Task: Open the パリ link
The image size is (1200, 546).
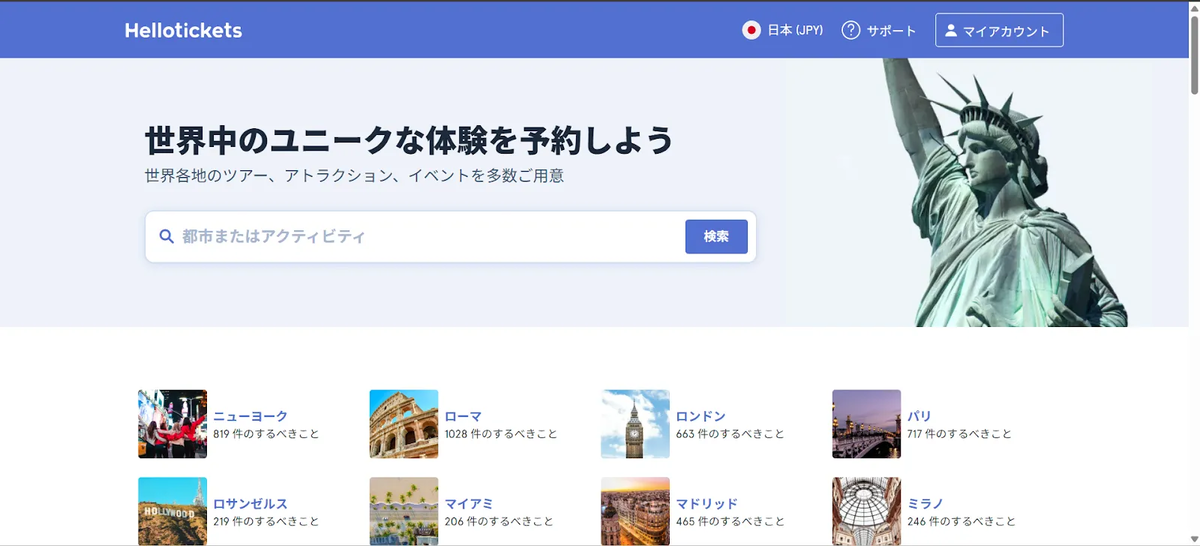Action: [x=920, y=416]
